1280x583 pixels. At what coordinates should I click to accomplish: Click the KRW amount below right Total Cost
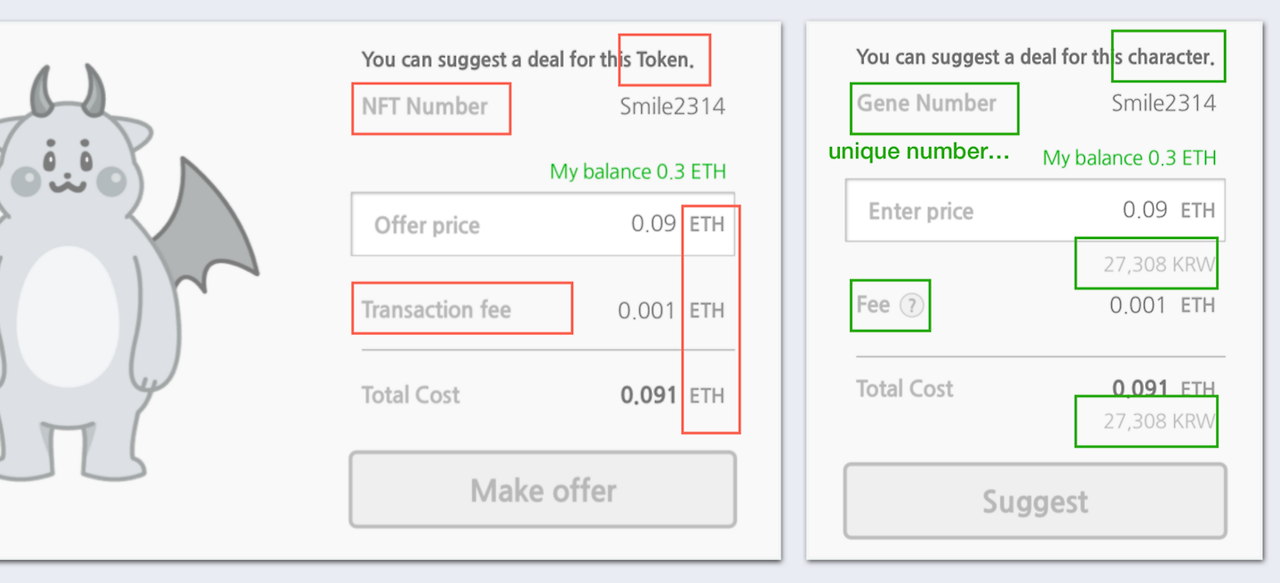[1159, 421]
